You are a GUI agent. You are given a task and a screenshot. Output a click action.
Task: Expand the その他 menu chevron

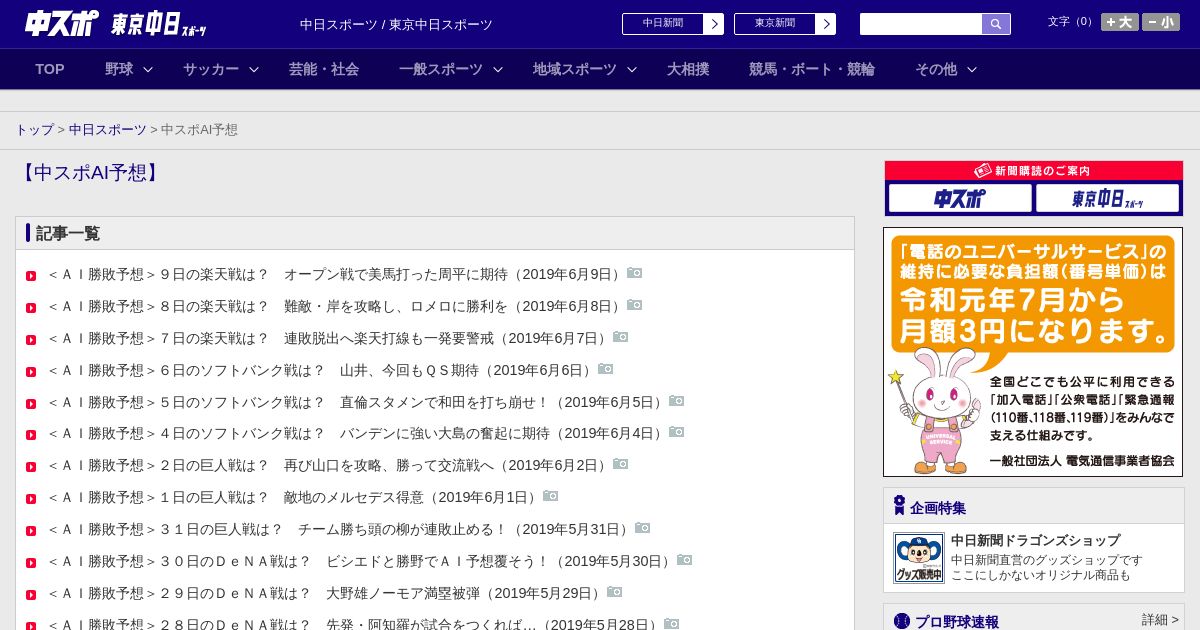[x=972, y=70]
